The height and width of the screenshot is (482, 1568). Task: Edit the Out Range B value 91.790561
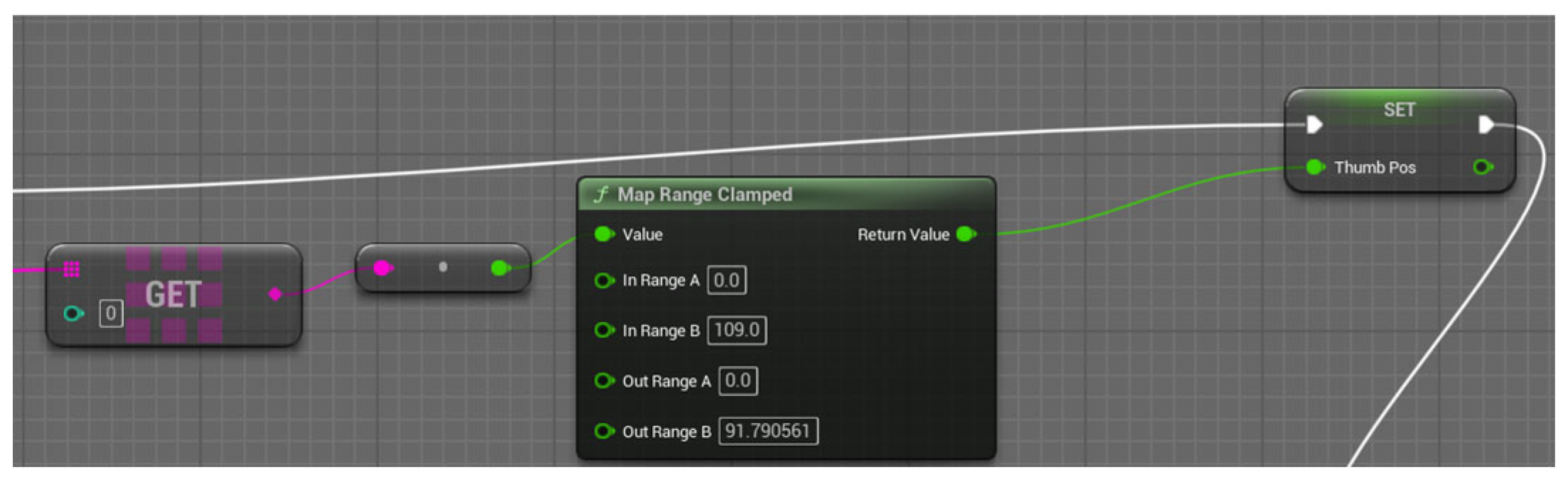pyautogui.click(x=768, y=431)
